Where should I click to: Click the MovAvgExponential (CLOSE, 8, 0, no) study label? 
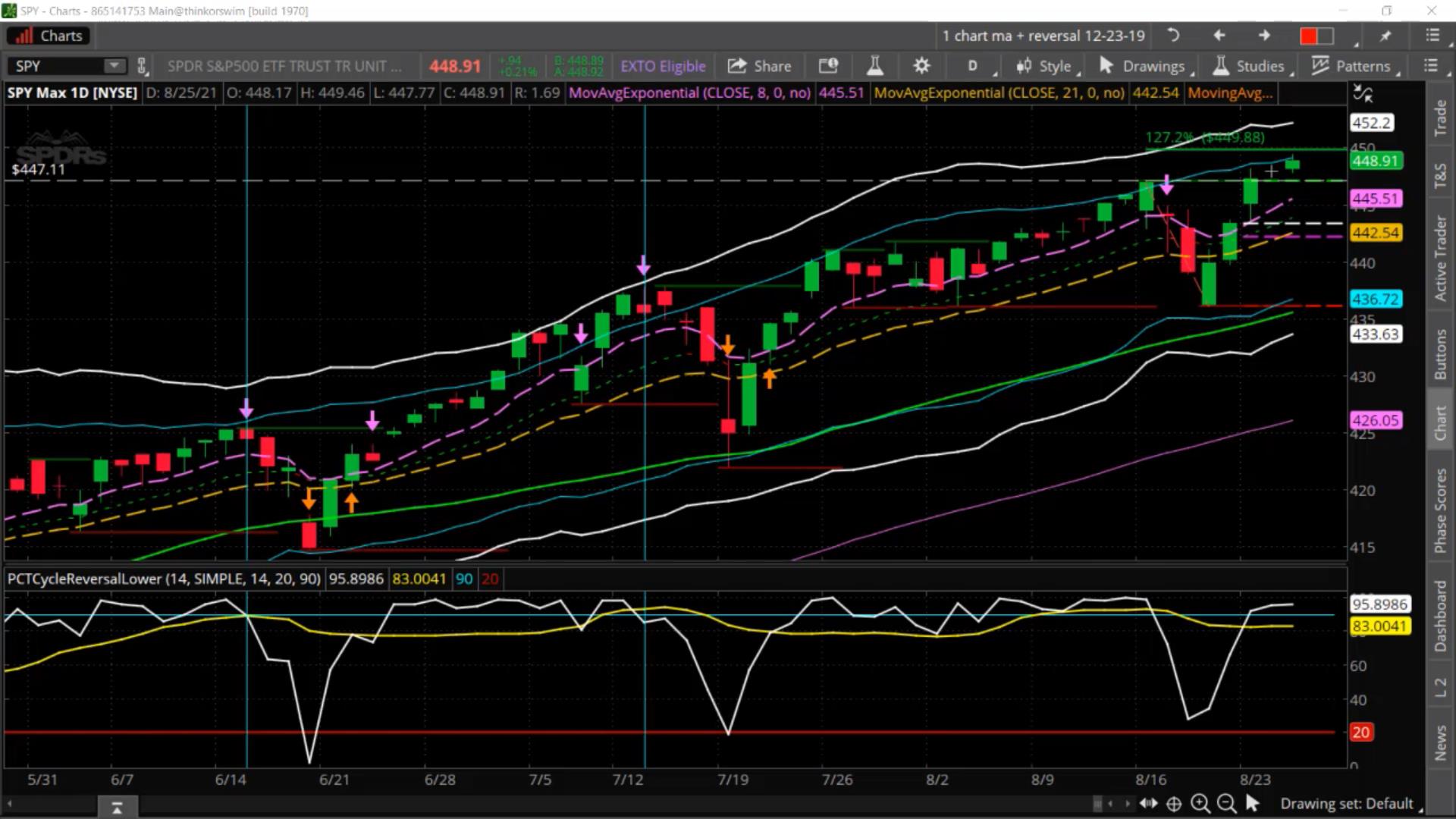tap(689, 93)
